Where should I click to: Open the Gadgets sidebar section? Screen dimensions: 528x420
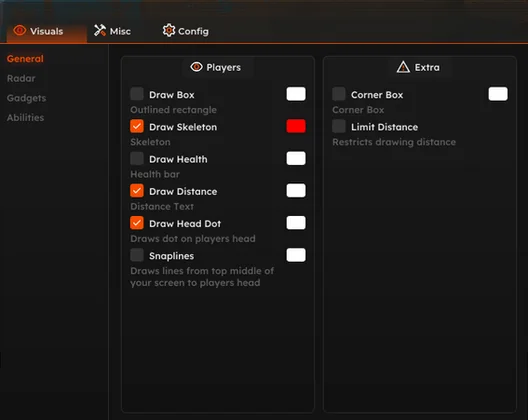coord(26,98)
